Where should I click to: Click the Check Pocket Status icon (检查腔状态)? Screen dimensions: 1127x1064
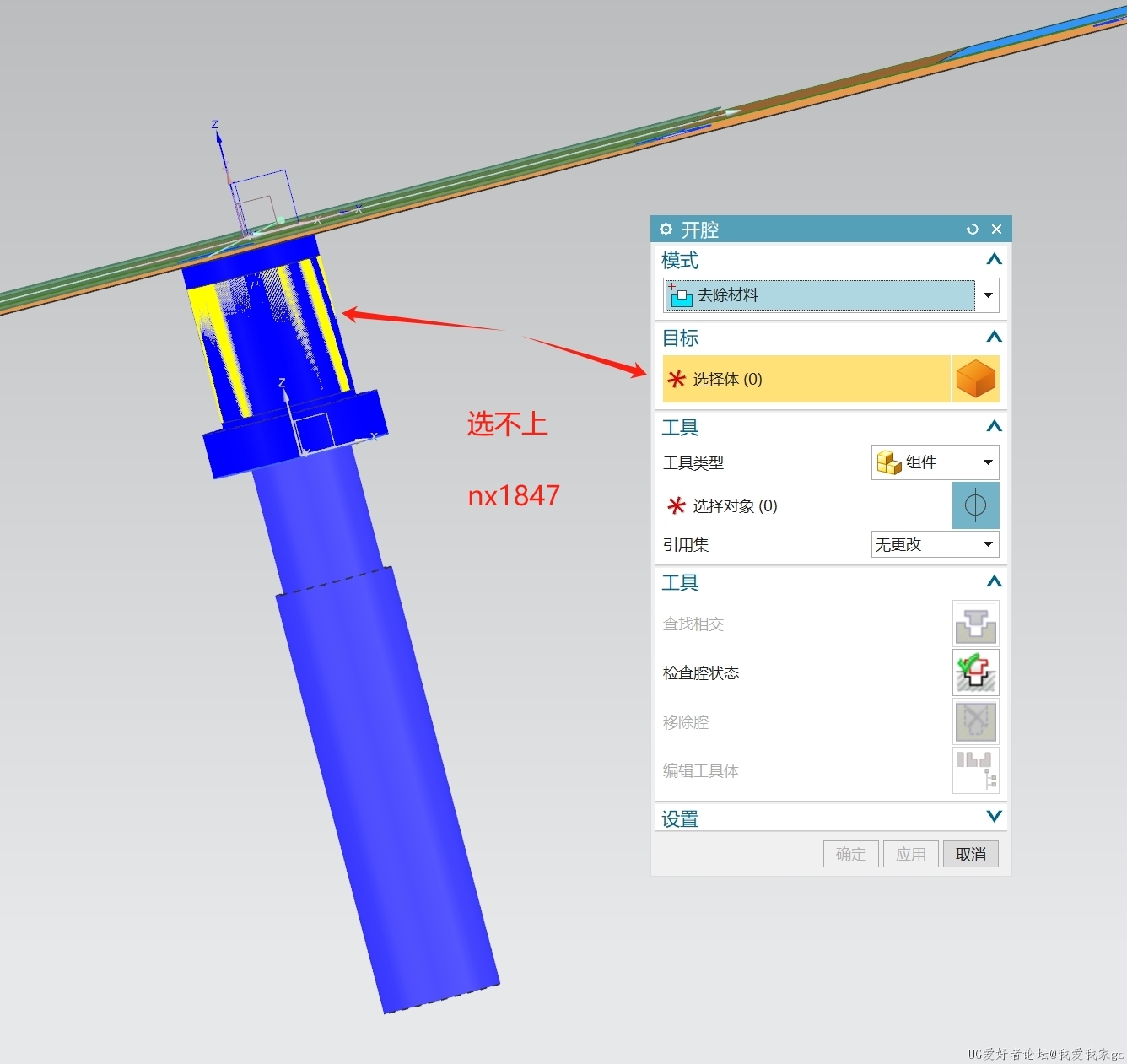coord(976,672)
